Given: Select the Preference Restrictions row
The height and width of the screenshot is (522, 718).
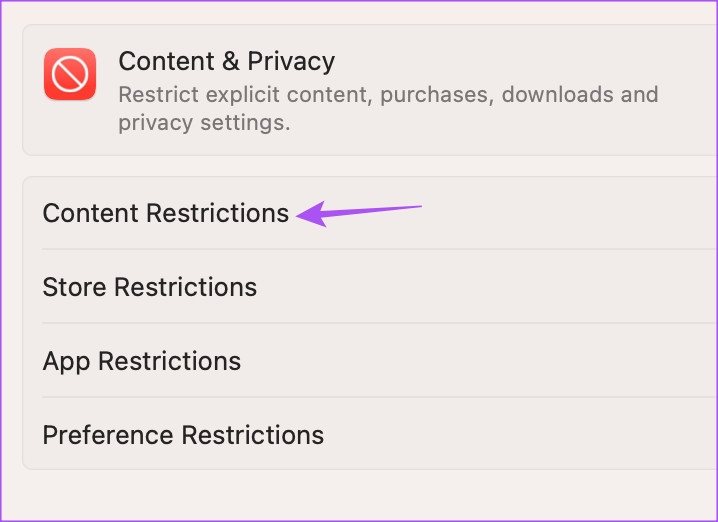Looking at the screenshot, I should (x=183, y=435).
